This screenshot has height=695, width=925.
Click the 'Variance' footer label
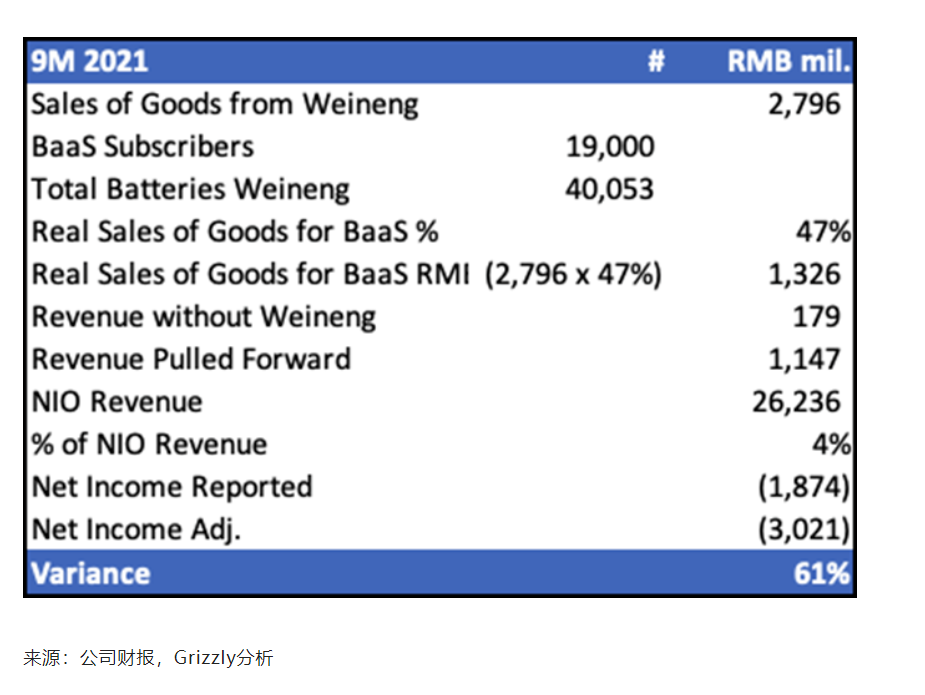pyautogui.click(x=91, y=573)
